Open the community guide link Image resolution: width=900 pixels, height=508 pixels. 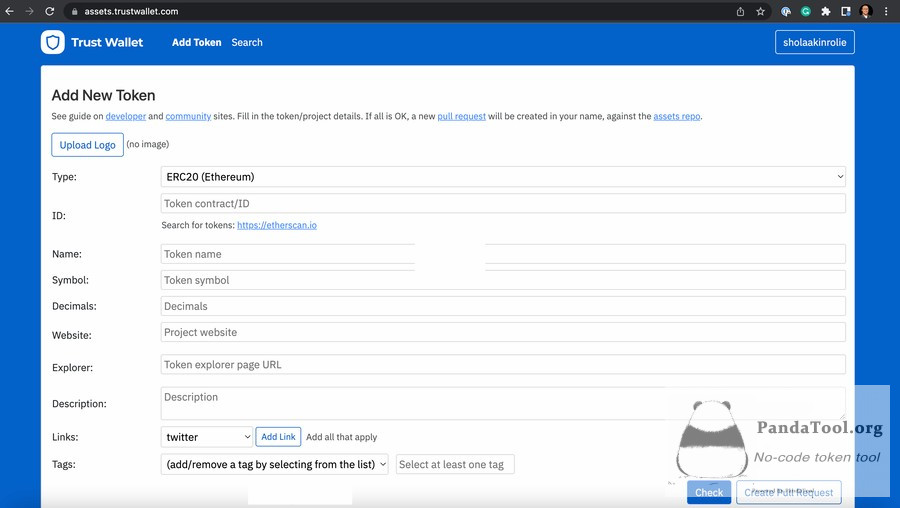point(188,116)
